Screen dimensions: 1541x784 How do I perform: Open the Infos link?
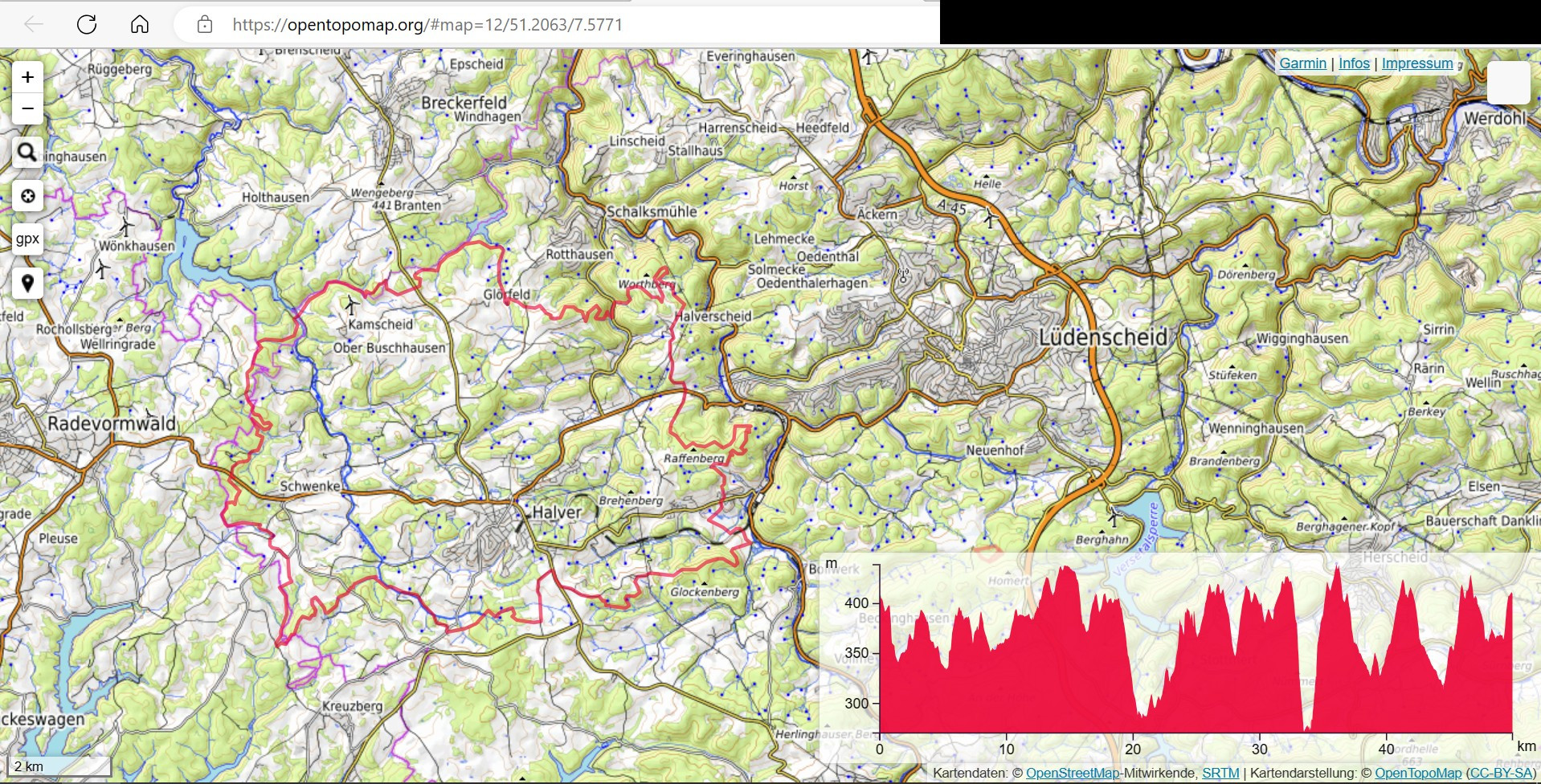[x=1354, y=63]
